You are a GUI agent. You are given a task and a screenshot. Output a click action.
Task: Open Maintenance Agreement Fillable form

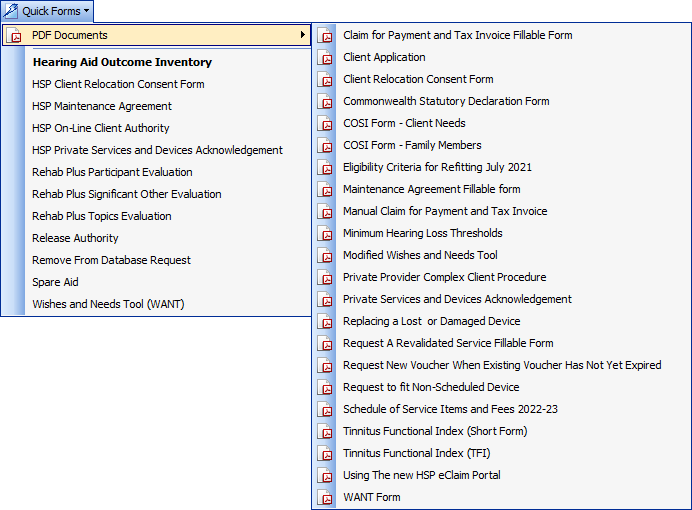point(432,190)
